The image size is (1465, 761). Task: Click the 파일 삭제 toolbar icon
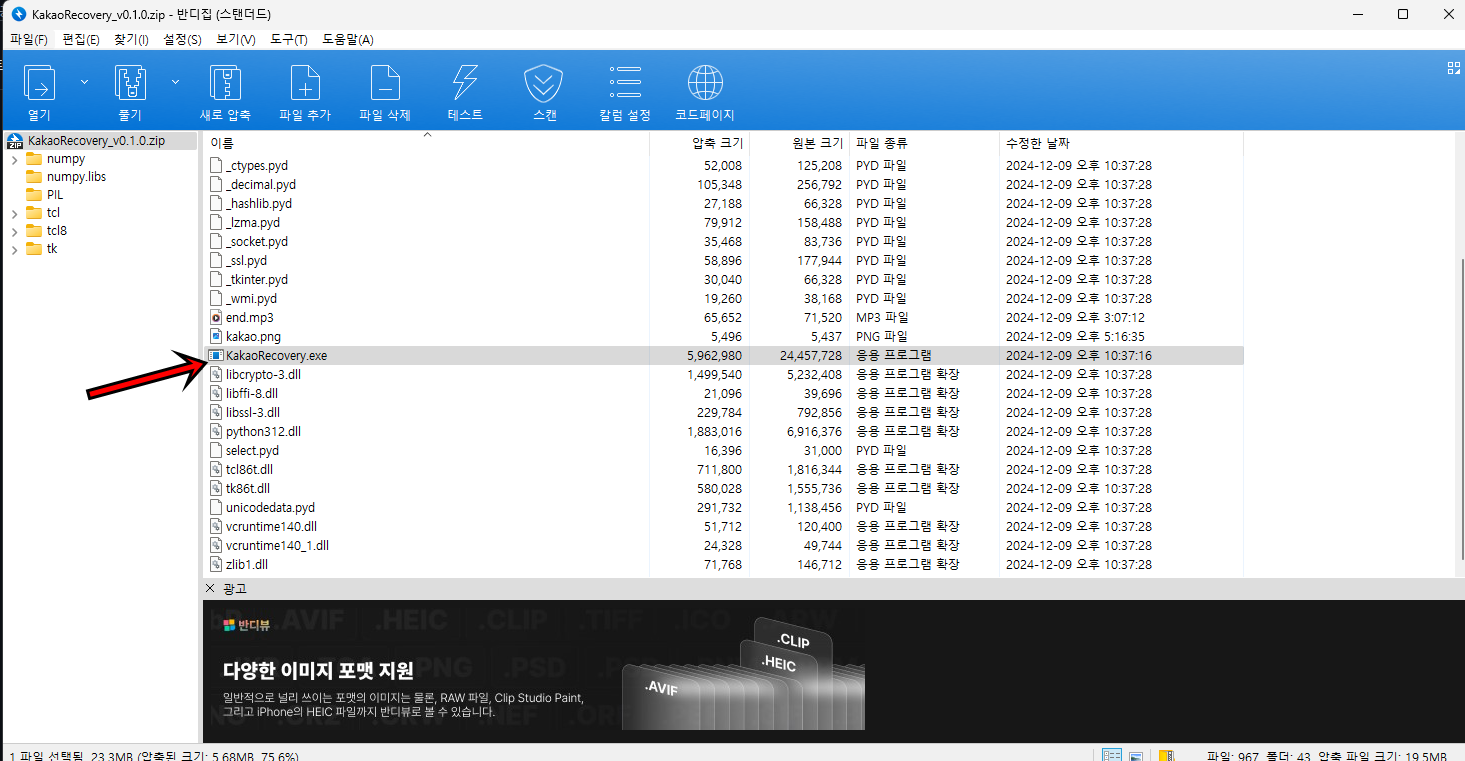pos(385,83)
